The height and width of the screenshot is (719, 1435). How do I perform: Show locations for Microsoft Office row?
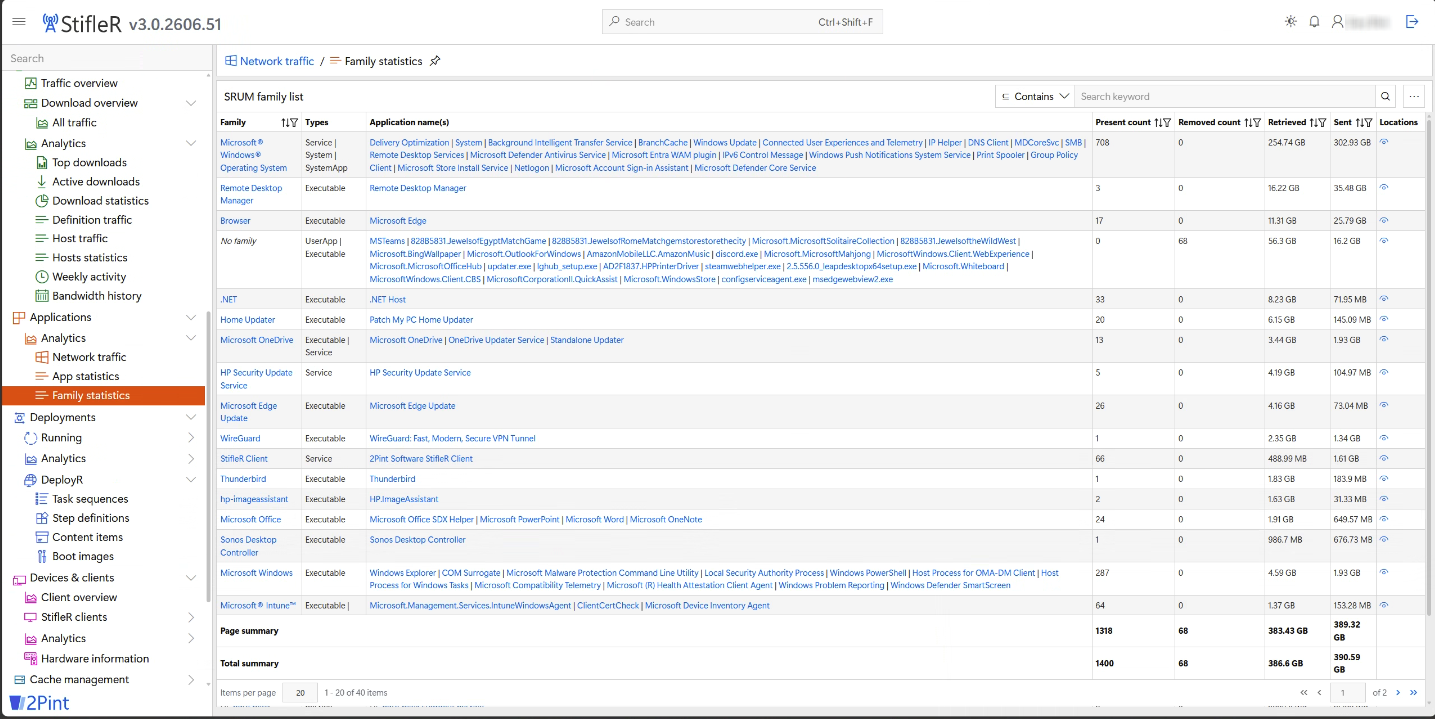pyautogui.click(x=1384, y=519)
